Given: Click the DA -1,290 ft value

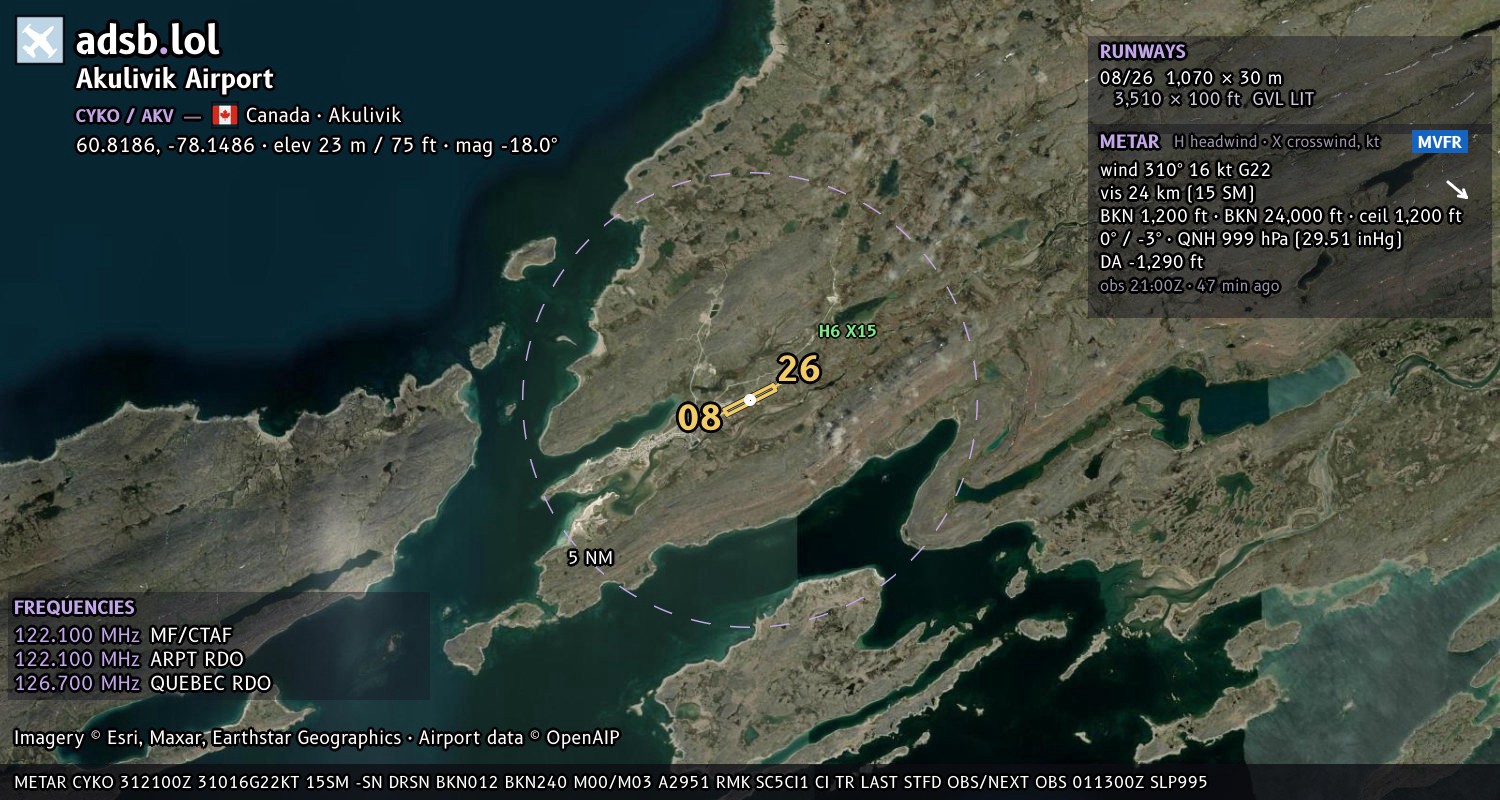Looking at the screenshot, I should (1151, 262).
